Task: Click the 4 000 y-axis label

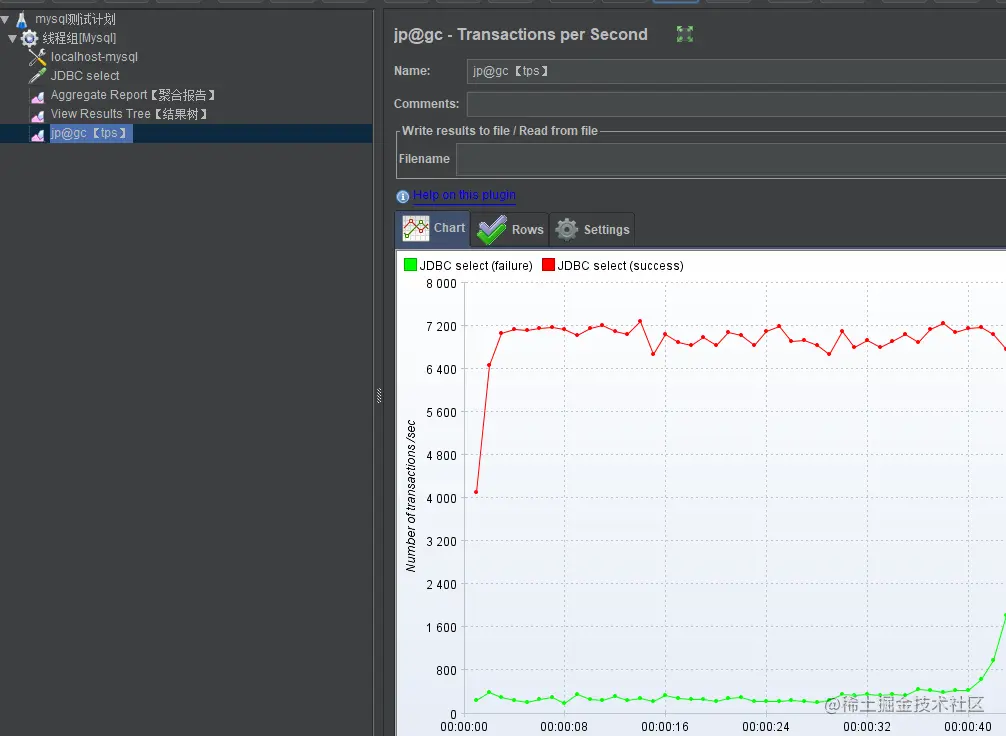Action: coord(441,499)
